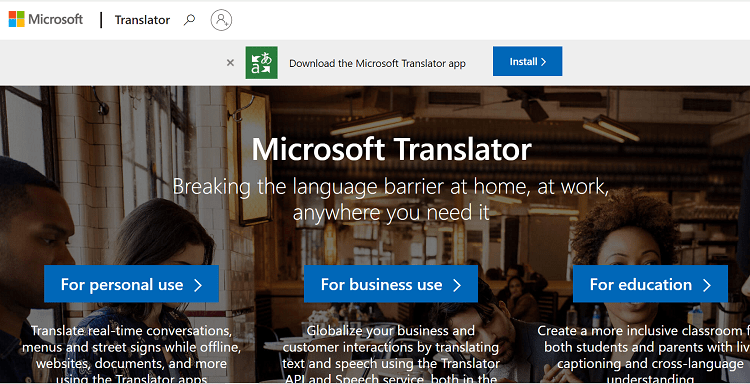Click the Microsoft Translator heading
The height and width of the screenshot is (384, 750).
pos(391,149)
